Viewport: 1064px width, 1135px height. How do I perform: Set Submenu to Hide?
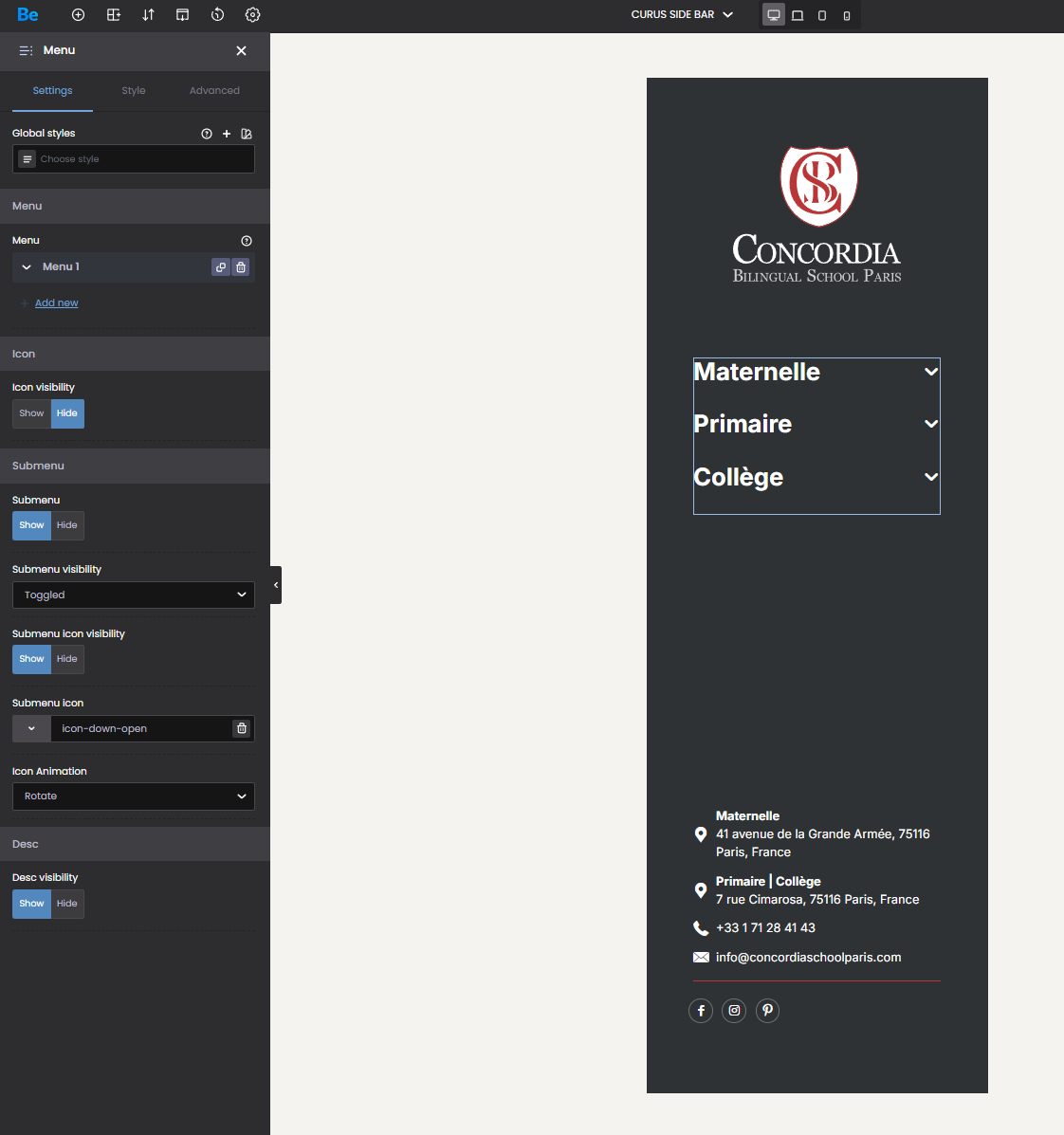[x=67, y=525]
